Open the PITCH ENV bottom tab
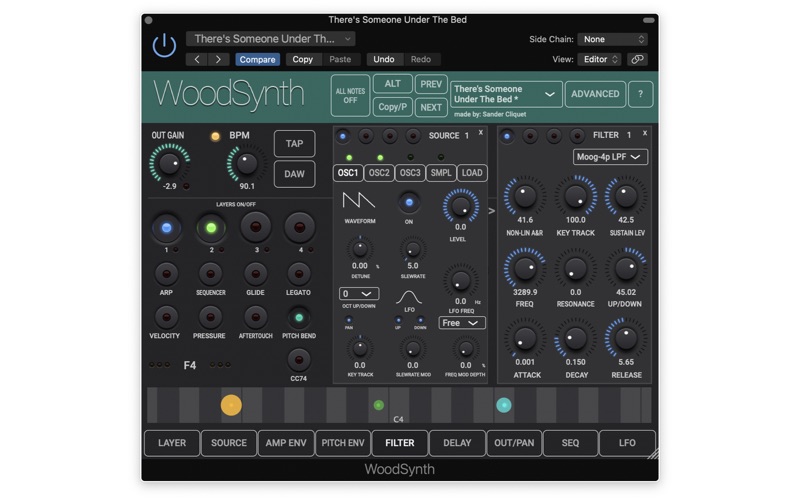Viewport: 800px width, 500px height. [x=343, y=443]
